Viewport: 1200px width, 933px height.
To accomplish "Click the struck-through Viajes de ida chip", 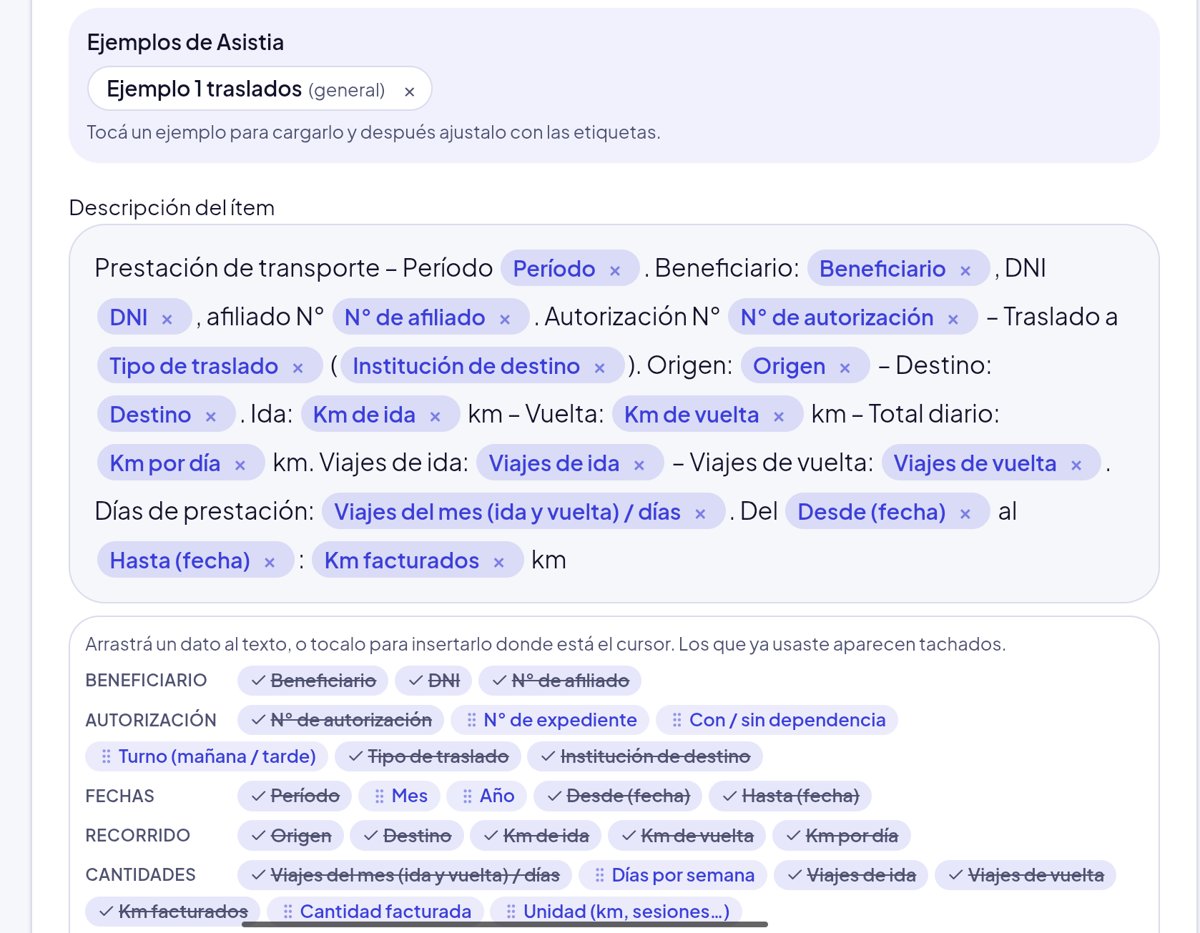I will (851, 875).
